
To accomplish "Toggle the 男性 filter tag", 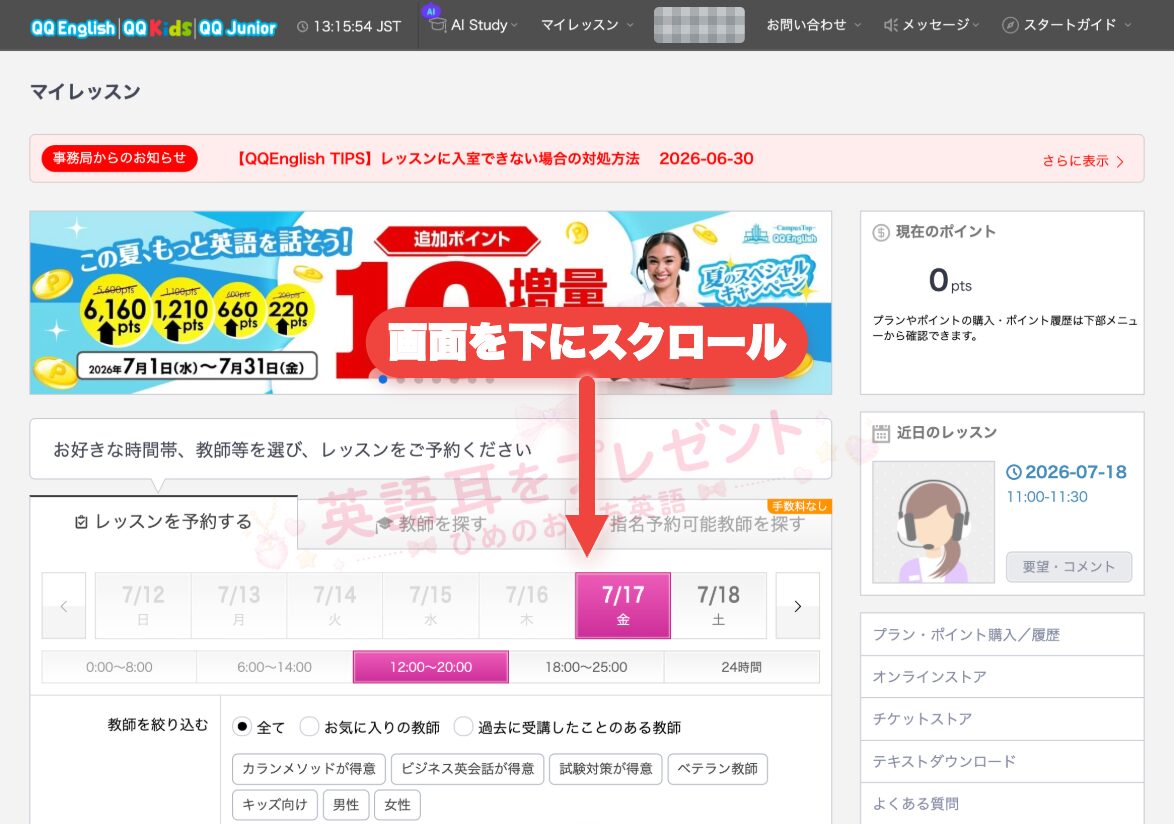I will click(346, 805).
